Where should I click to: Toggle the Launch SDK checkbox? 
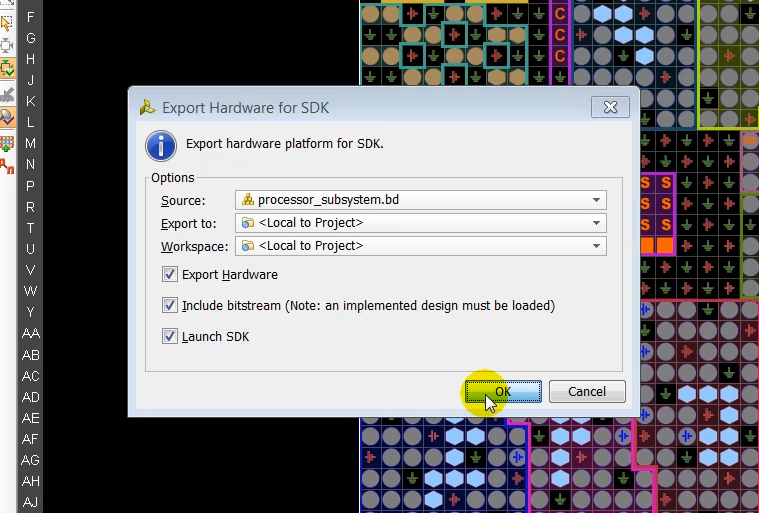tap(169, 336)
